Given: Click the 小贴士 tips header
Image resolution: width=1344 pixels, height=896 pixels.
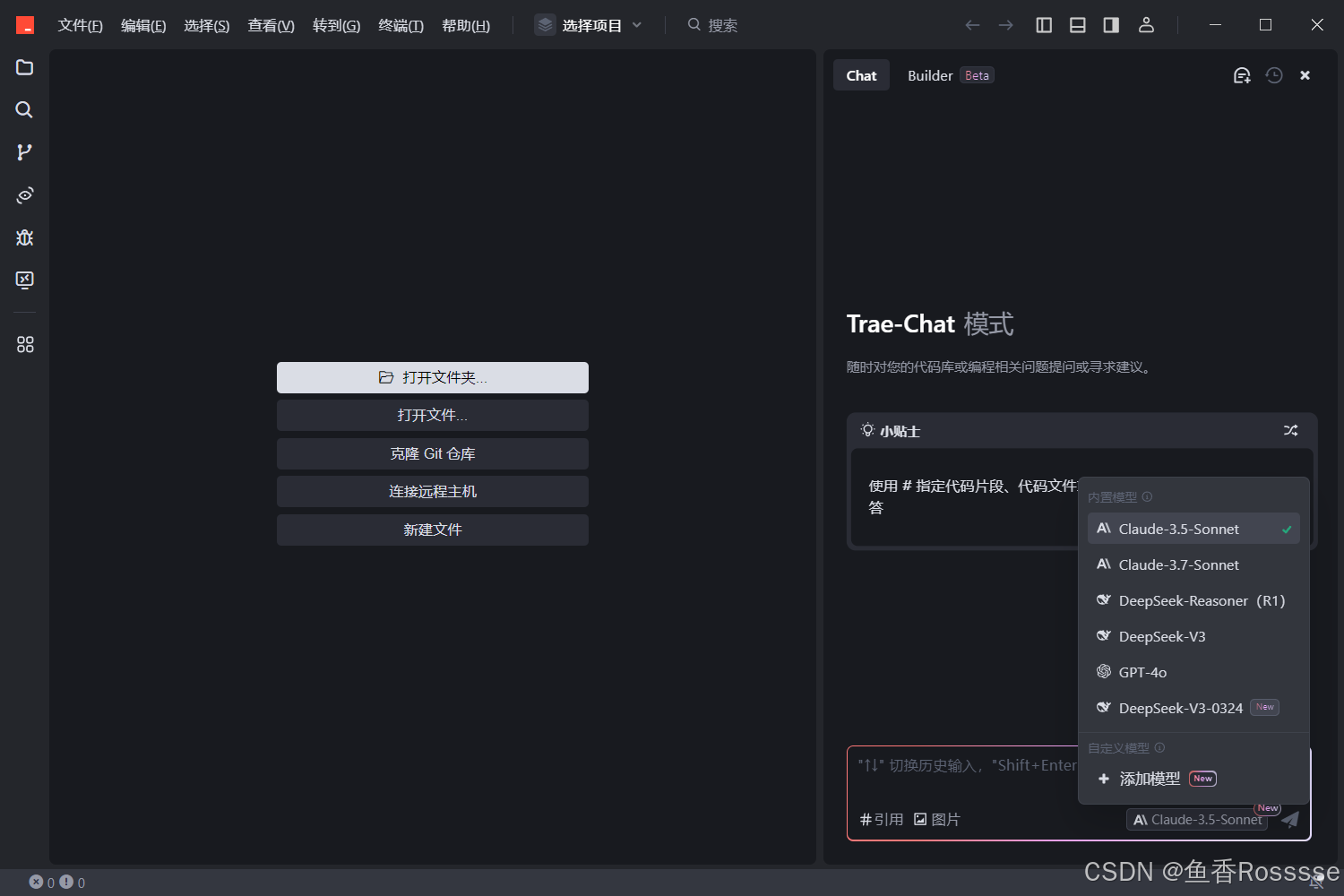Looking at the screenshot, I should tap(891, 431).
